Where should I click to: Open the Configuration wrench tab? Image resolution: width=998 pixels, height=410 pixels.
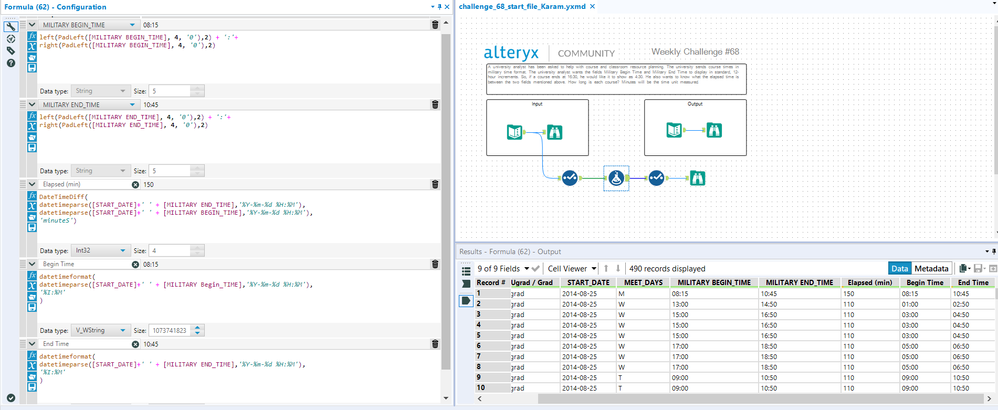10,27
